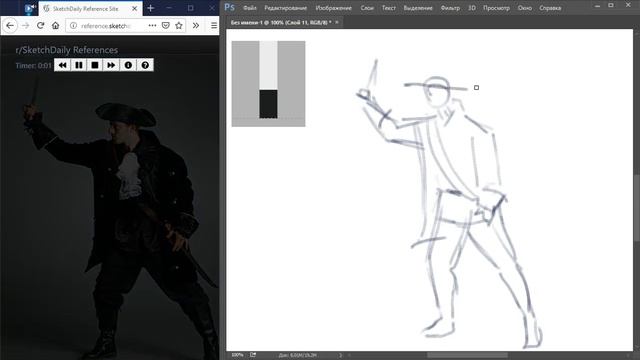Close the Без имени-1 document tab
Viewport: 640px width, 360px height.
(x=337, y=22)
